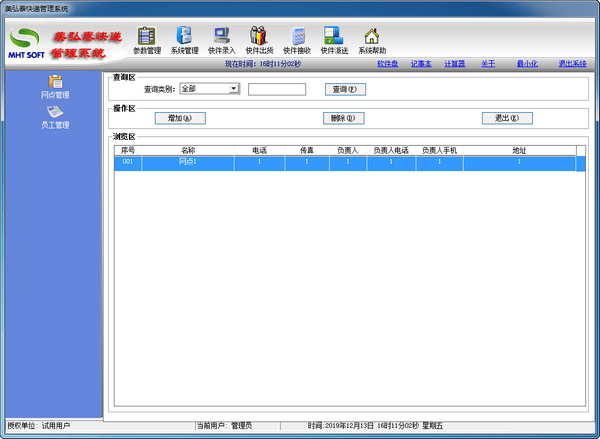Click the 退出 button in 操作区
This screenshot has width=600, height=439.
pyautogui.click(x=506, y=118)
